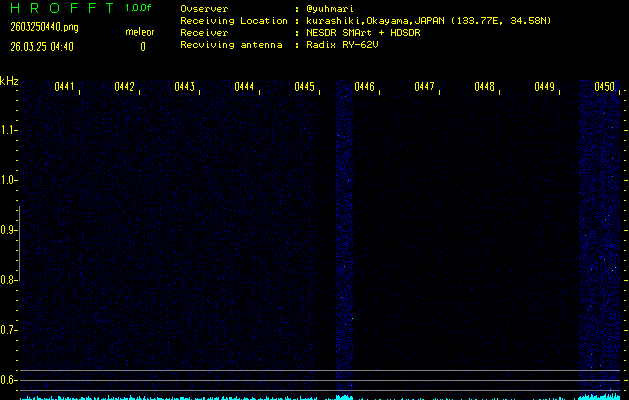Click the NESDR SMArt + HDSDR text
The image size is (629, 400).
point(363,33)
